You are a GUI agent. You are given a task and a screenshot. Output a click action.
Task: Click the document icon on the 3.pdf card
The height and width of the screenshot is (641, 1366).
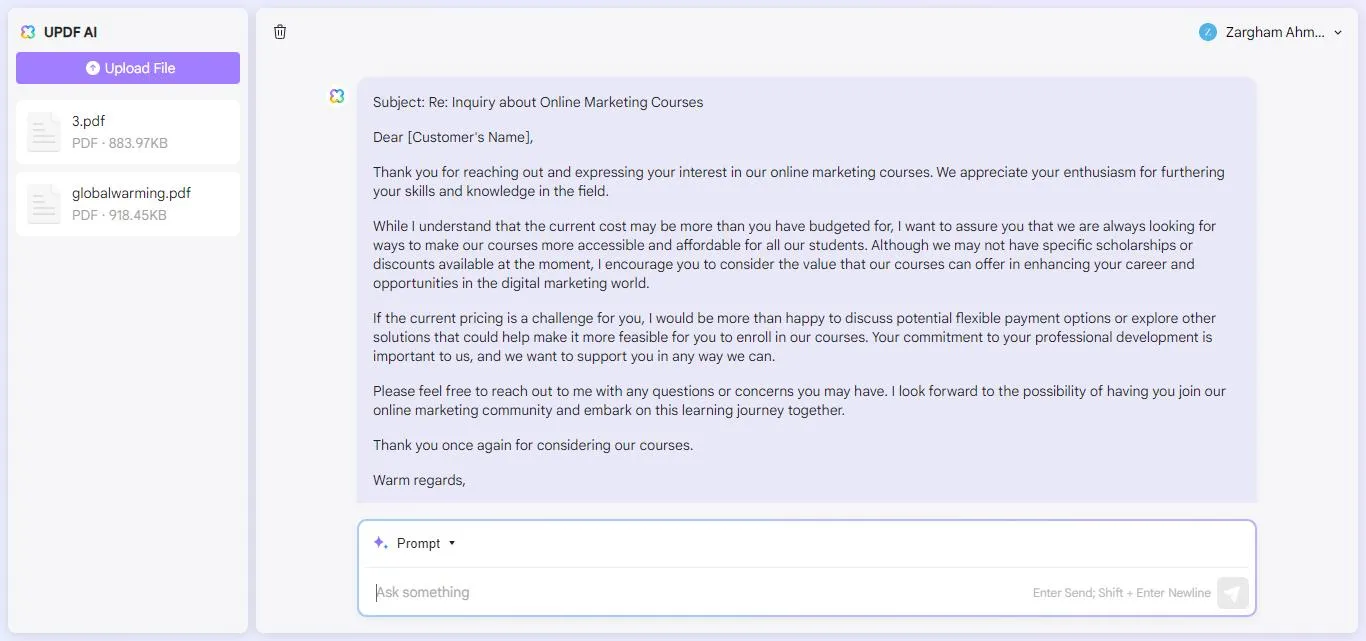43,131
